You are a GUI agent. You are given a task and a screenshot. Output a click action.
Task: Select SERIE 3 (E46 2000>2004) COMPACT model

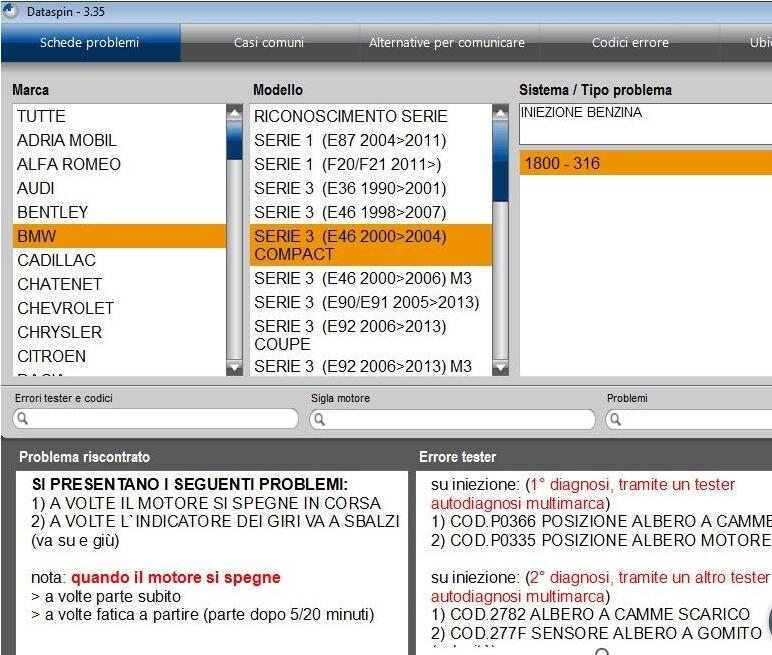[371, 245]
